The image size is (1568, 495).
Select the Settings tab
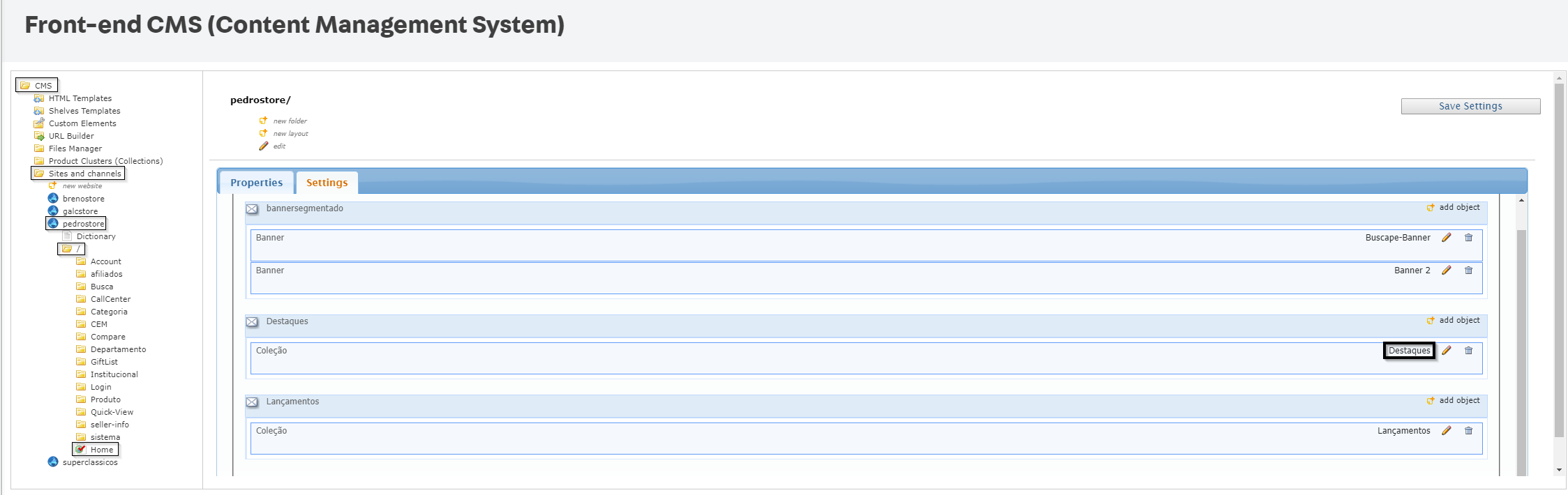click(327, 183)
